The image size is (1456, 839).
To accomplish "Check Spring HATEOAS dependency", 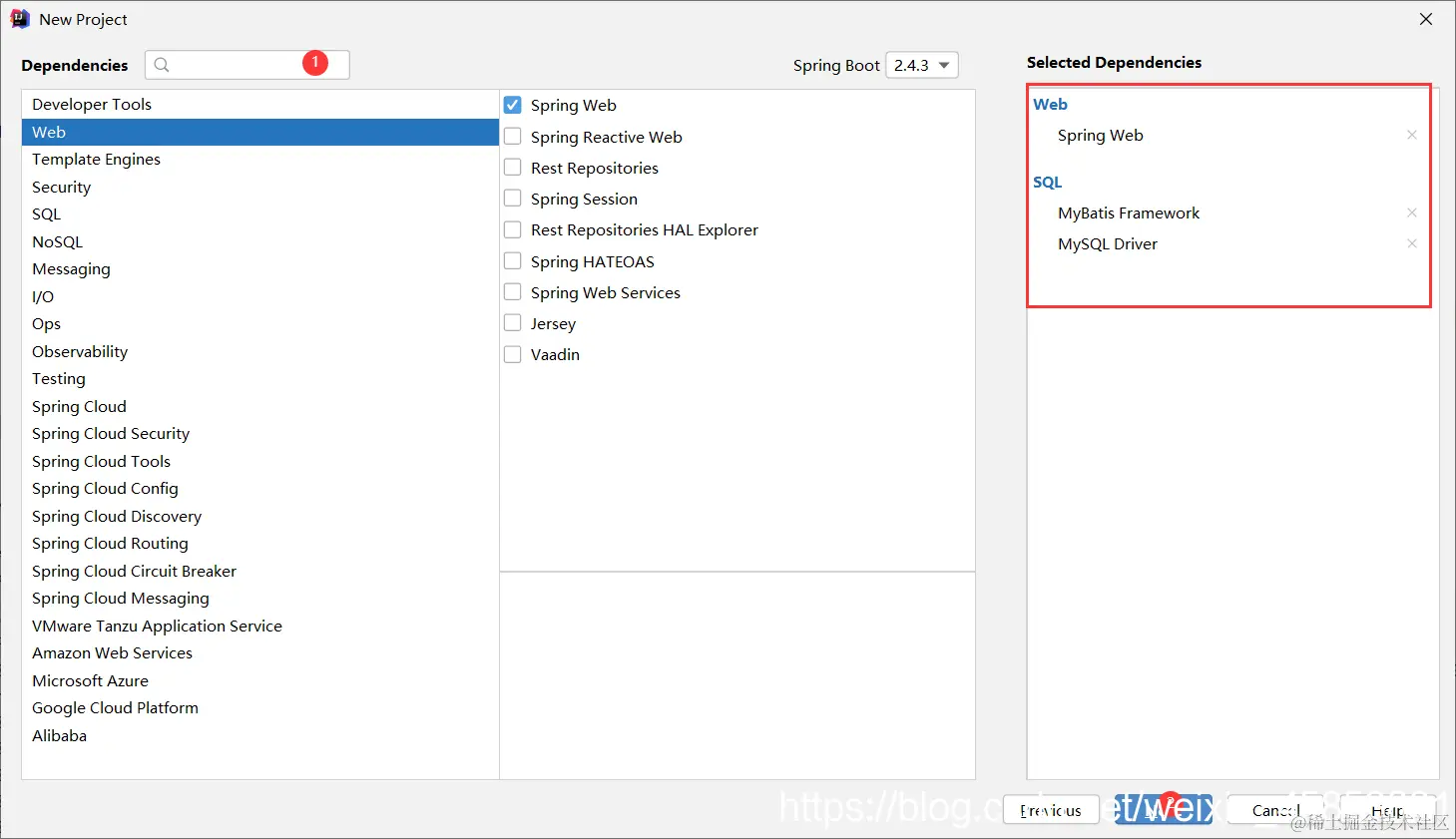I will (x=513, y=261).
